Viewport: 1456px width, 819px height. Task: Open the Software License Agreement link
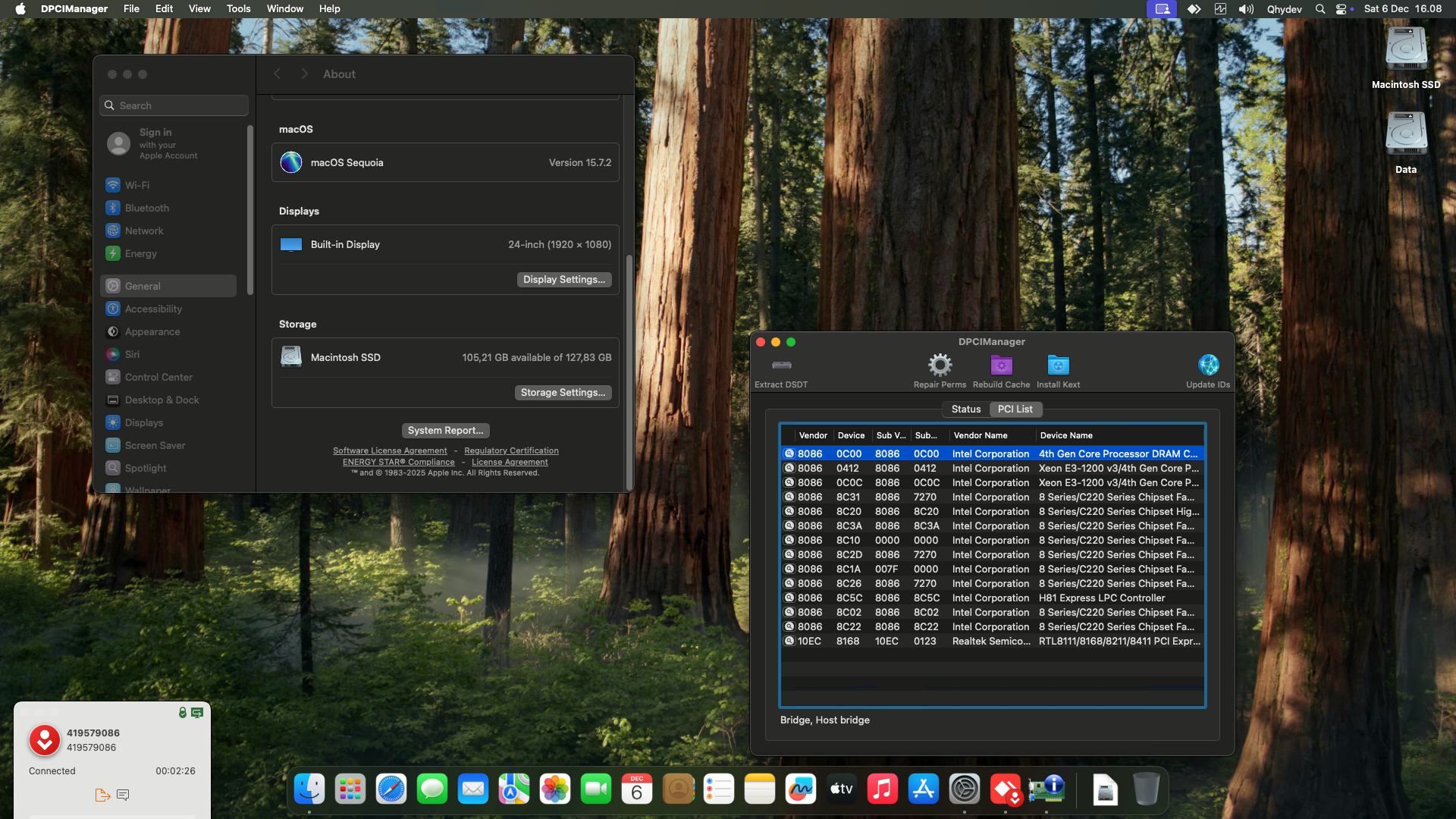coord(390,450)
